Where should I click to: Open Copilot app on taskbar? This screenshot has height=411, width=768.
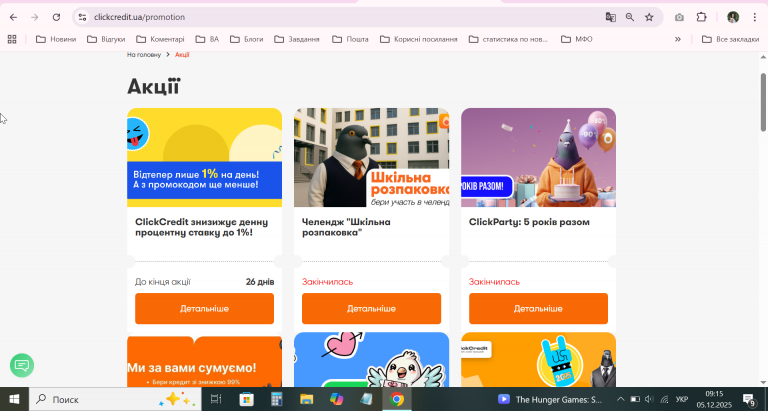pos(336,399)
